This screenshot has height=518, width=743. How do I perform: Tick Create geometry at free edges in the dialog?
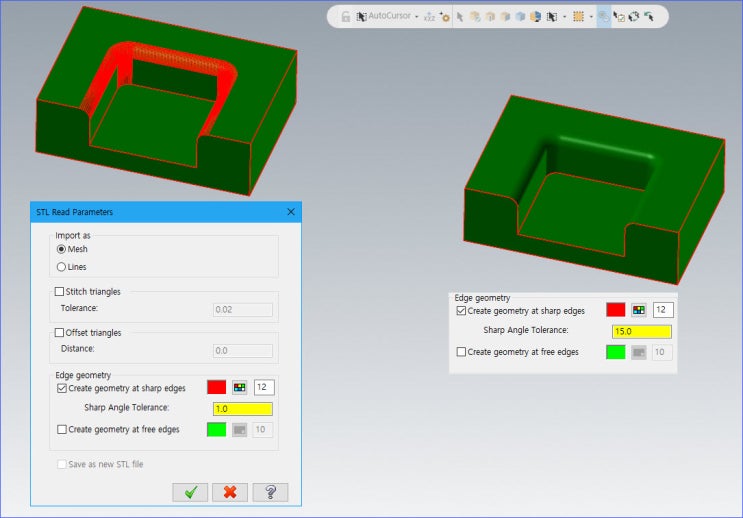click(62, 429)
